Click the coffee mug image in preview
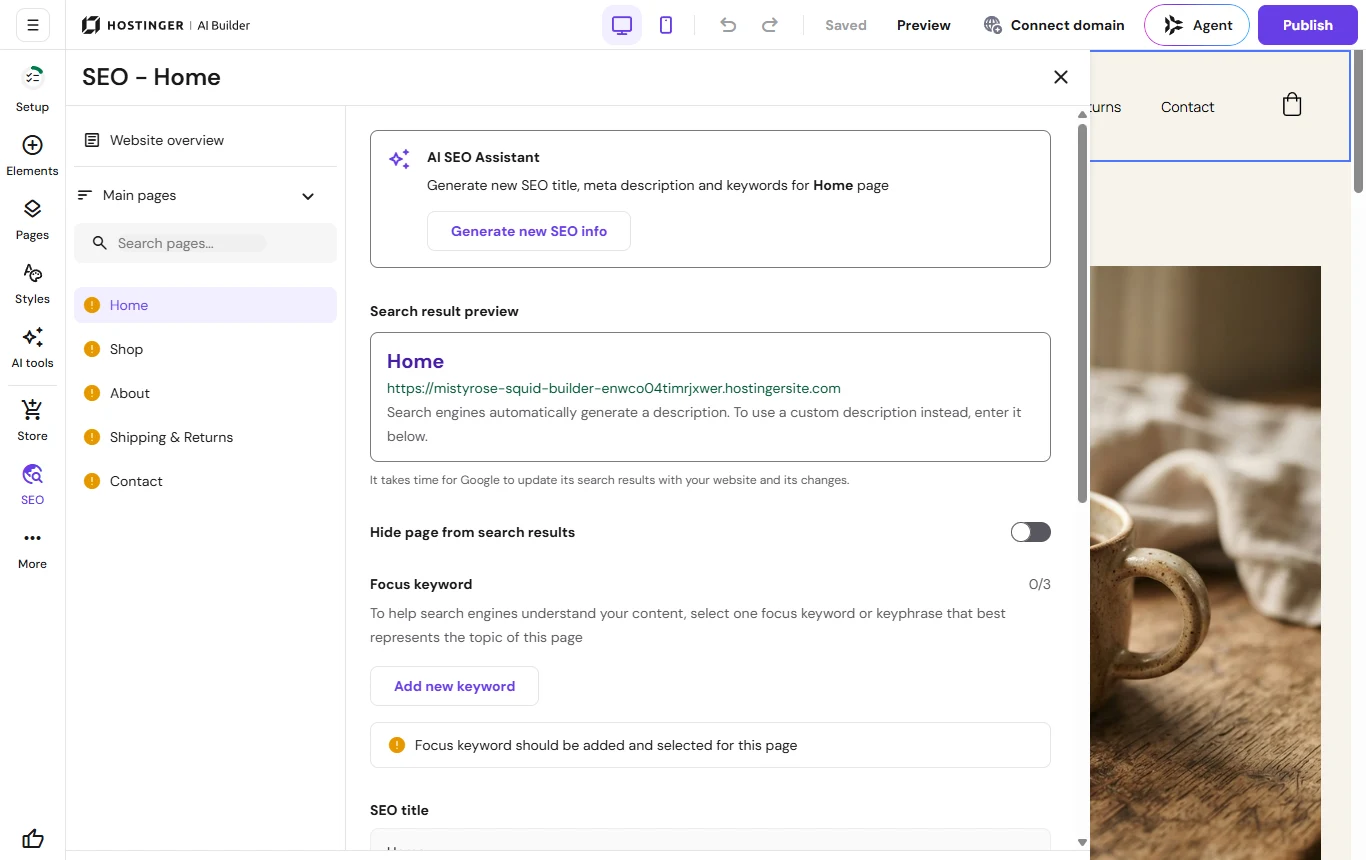 pyautogui.click(x=1205, y=562)
